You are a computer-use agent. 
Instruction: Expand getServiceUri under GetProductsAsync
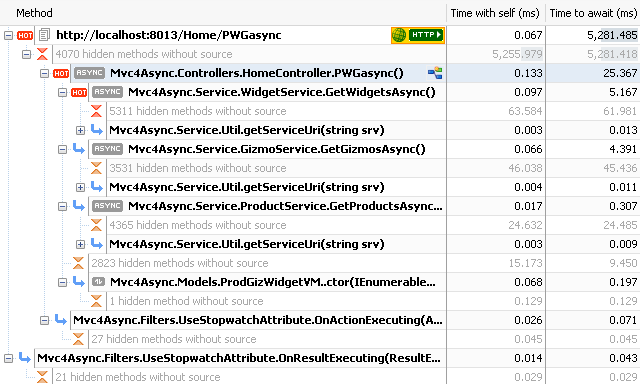[x=80, y=244]
